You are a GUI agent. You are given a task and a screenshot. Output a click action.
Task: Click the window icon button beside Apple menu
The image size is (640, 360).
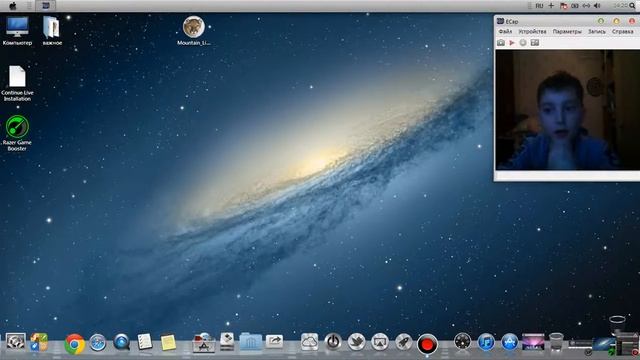[46, 6]
